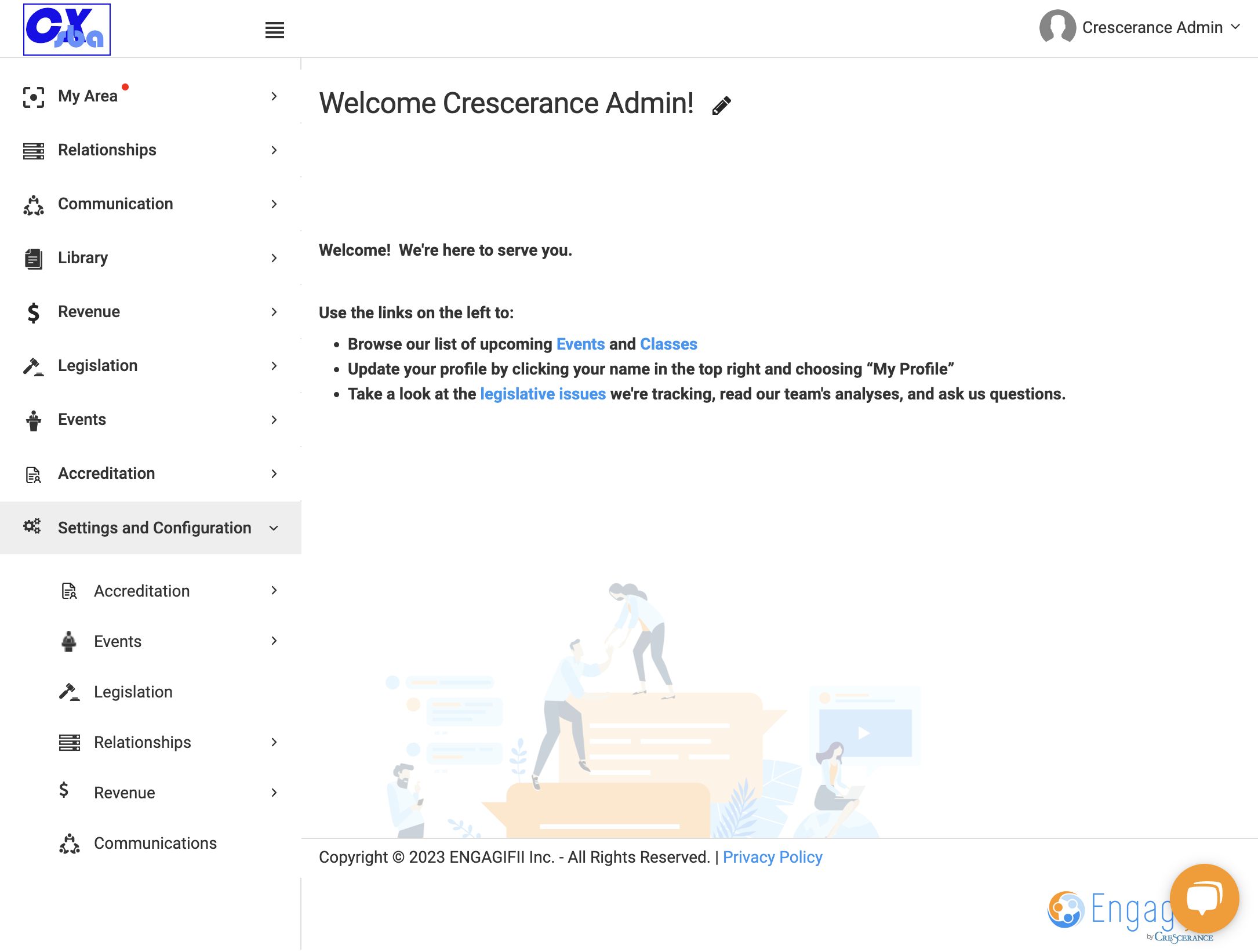Expand My Area chevron
1258x952 pixels.
point(274,96)
